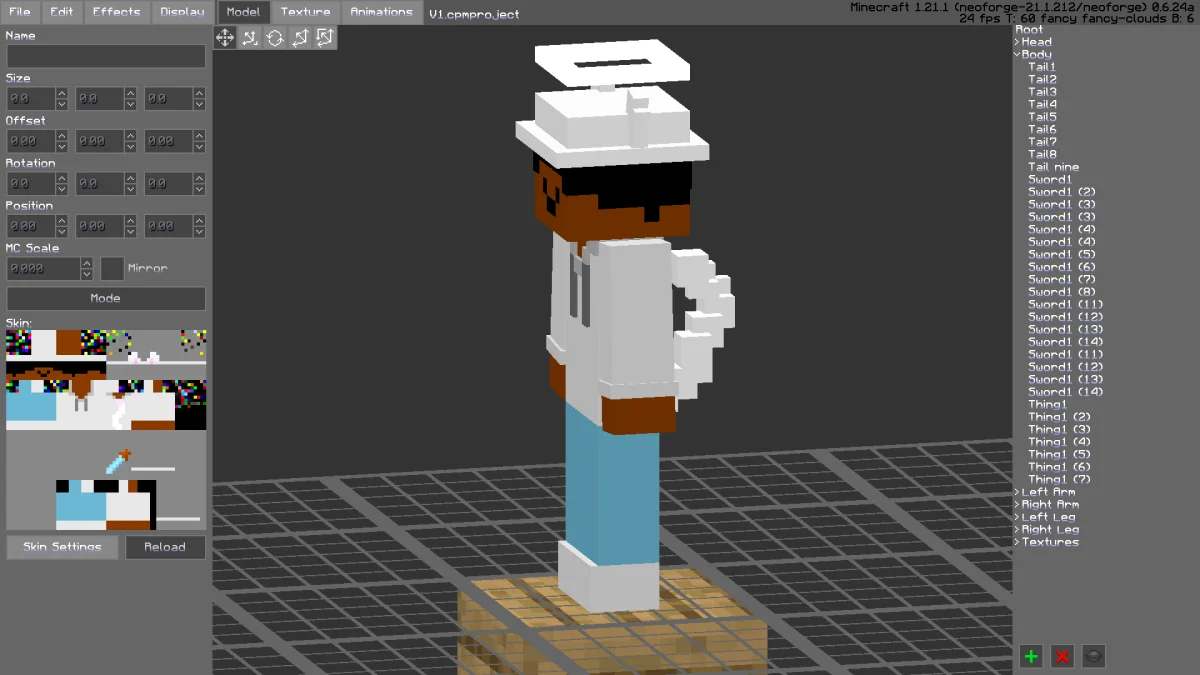Open Skin Settings
1200x675 pixels.
[62, 547]
